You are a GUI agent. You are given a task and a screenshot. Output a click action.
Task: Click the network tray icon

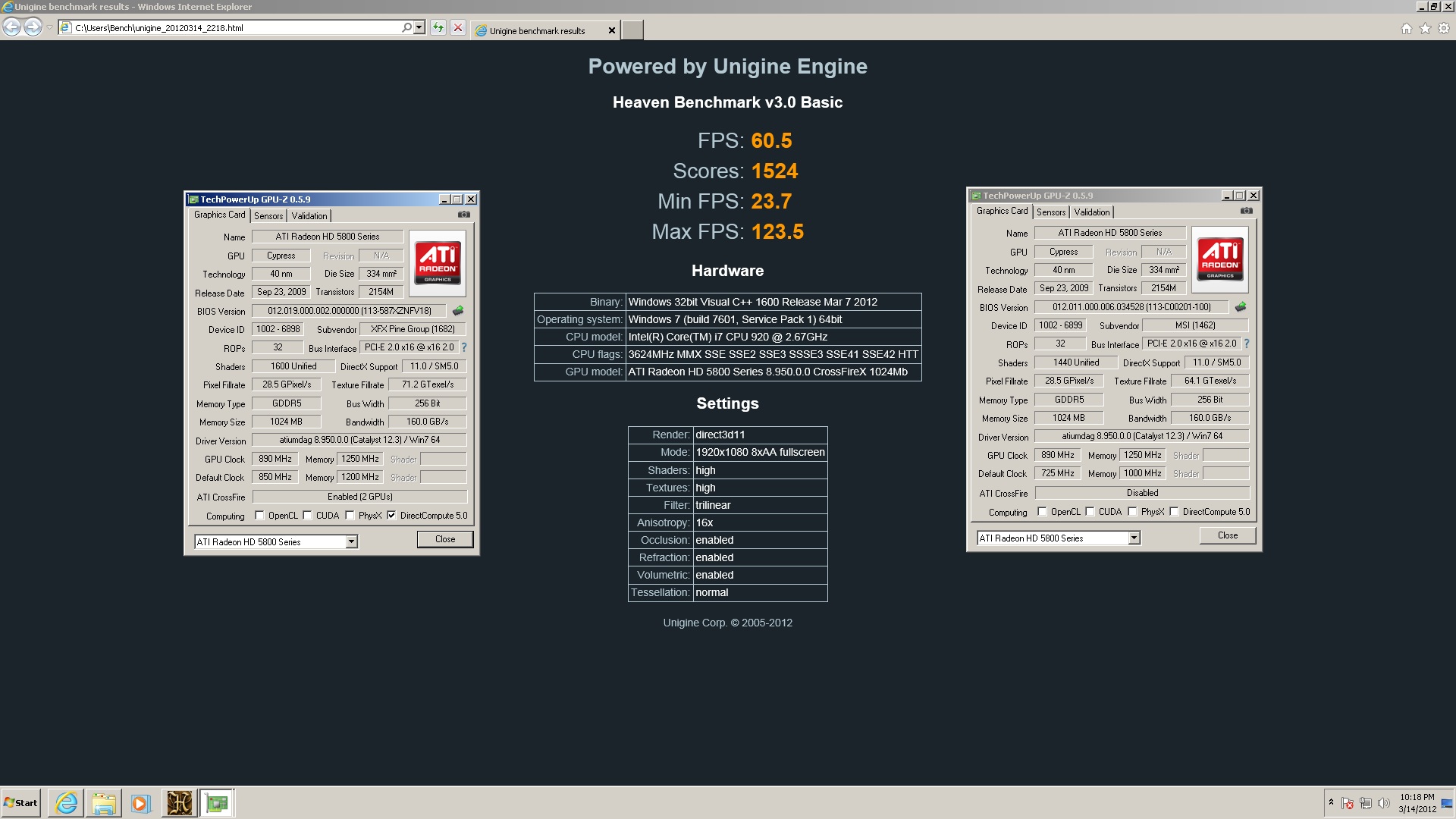[1366, 803]
